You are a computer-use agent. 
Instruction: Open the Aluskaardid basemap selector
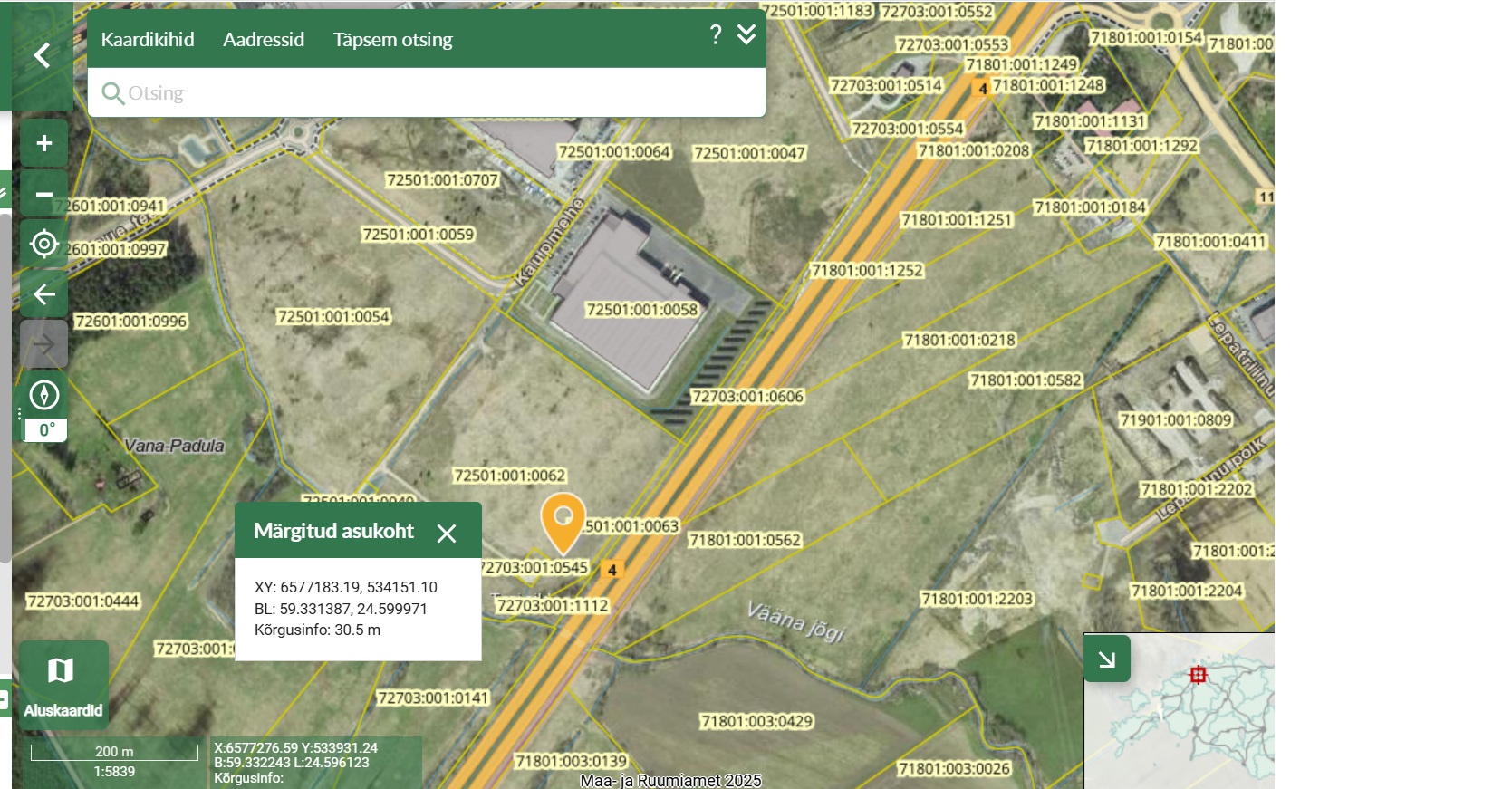pyautogui.click(x=63, y=685)
